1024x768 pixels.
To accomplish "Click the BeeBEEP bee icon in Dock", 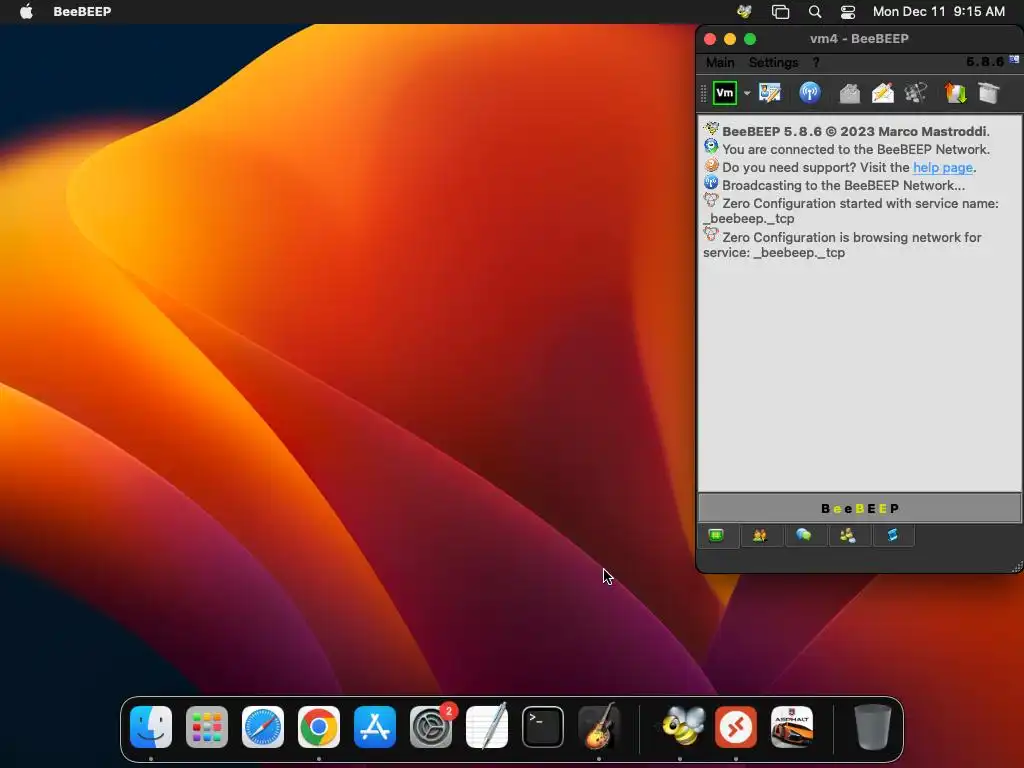I will point(680,727).
